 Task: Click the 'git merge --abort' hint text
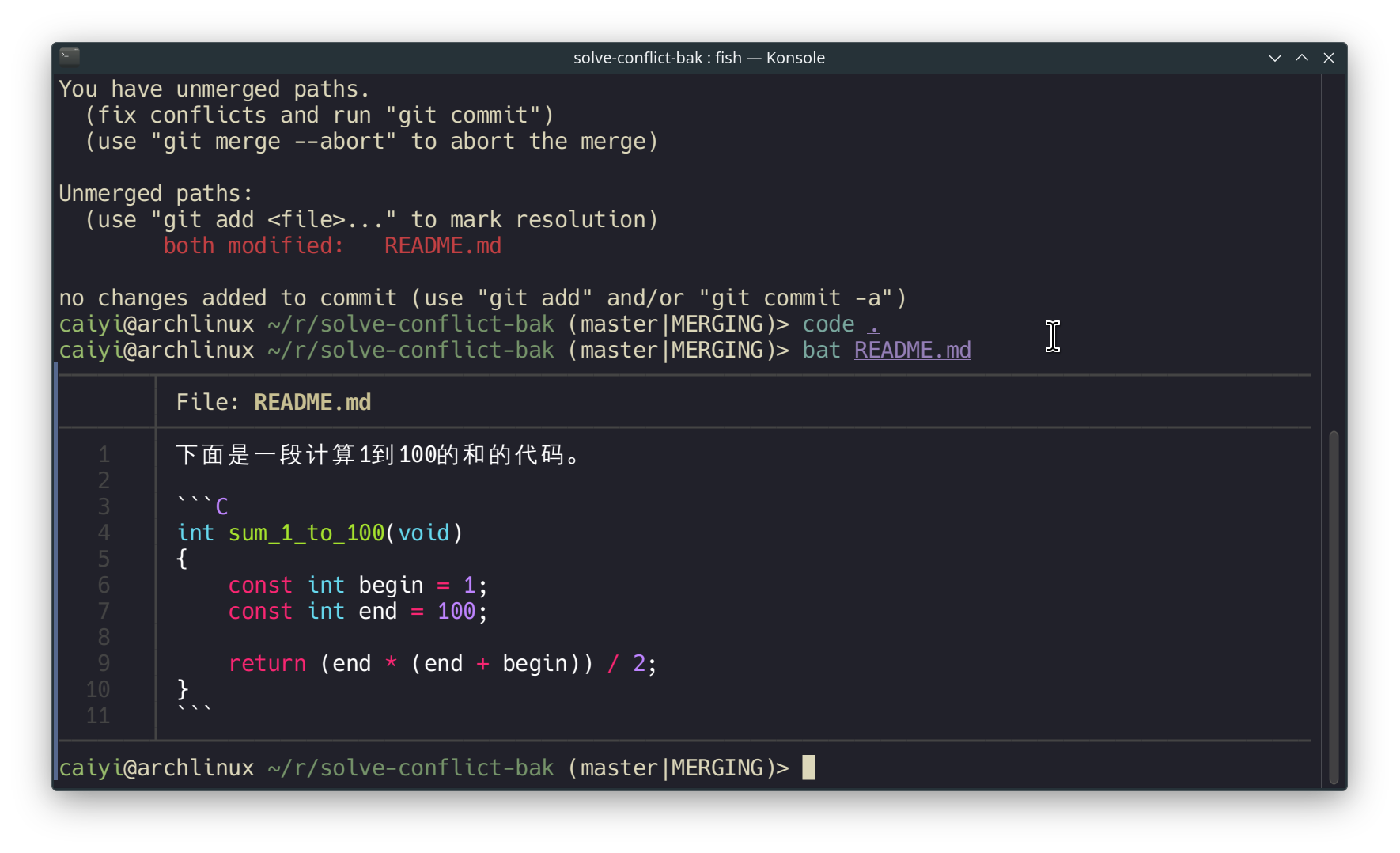coord(273,142)
